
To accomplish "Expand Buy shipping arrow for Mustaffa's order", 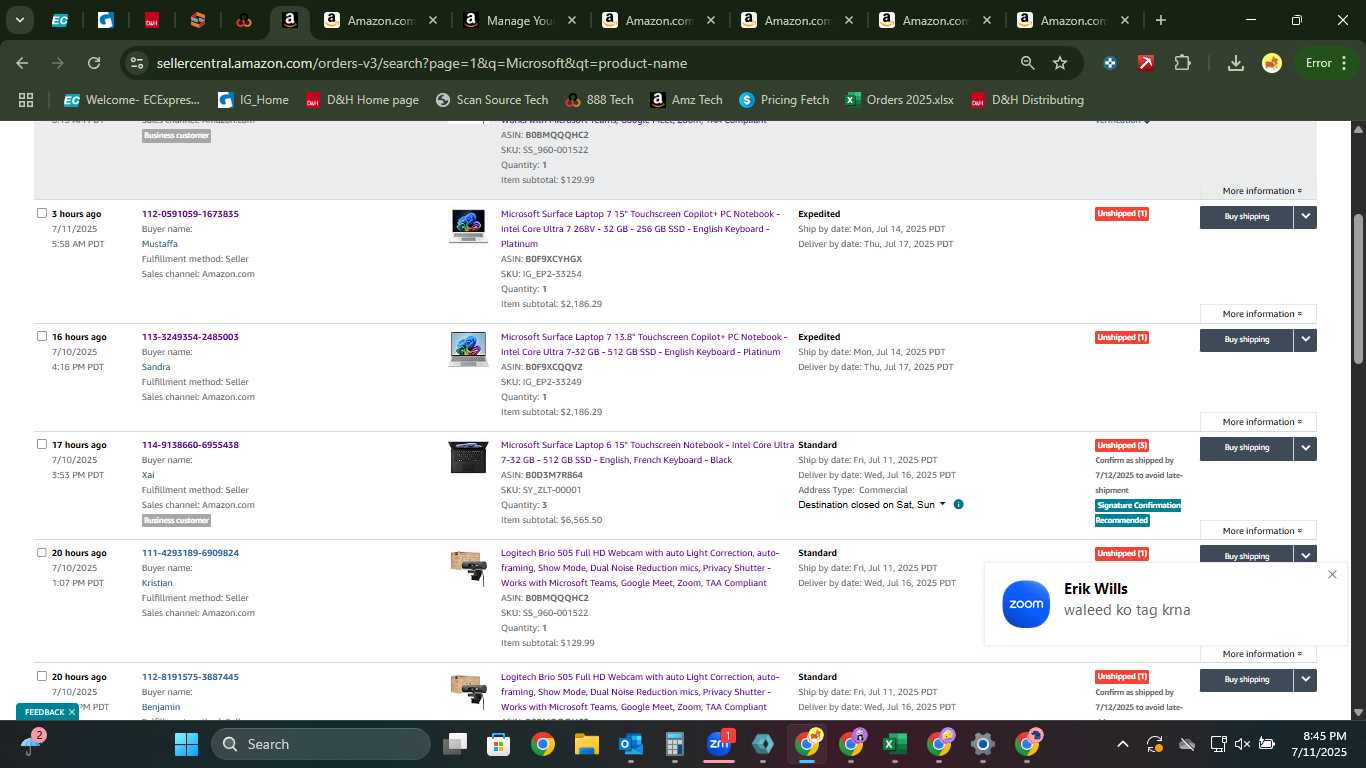I will coord(1305,216).
